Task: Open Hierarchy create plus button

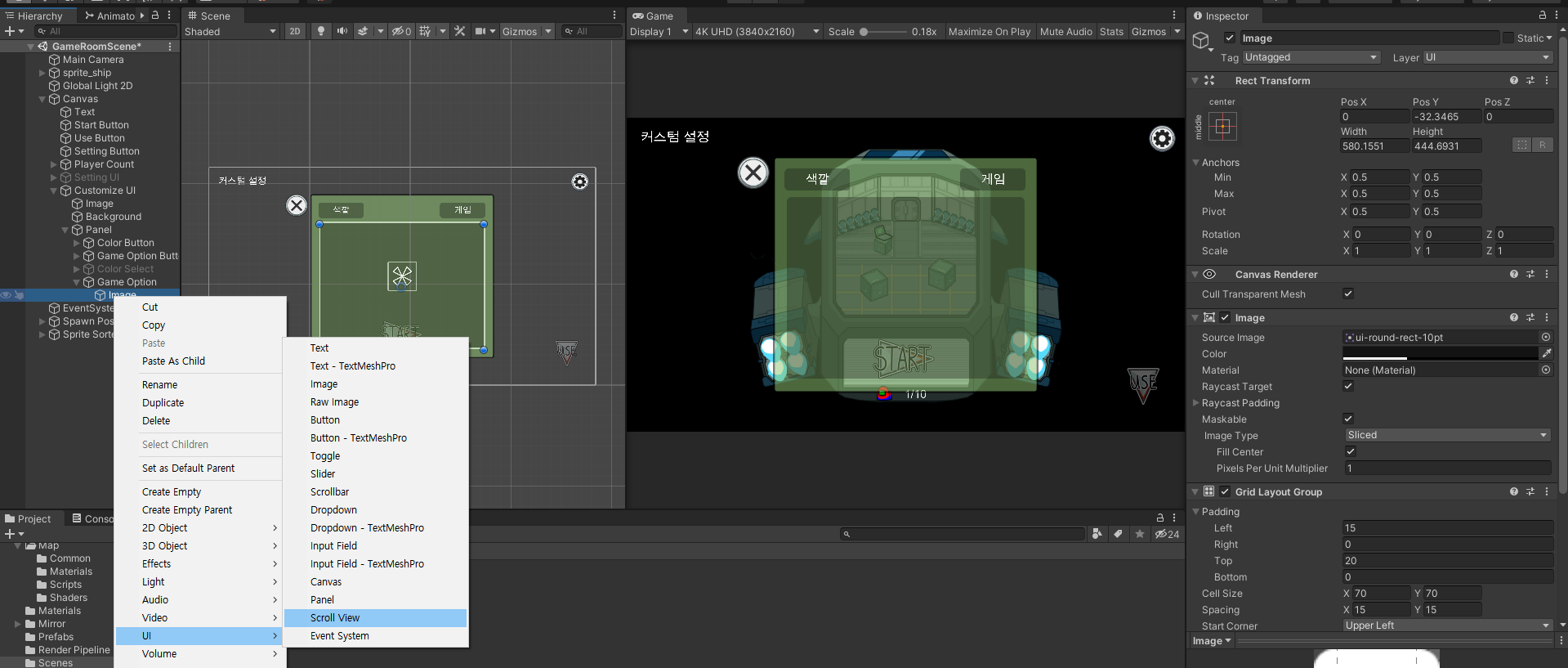Action: coord(14,31)
